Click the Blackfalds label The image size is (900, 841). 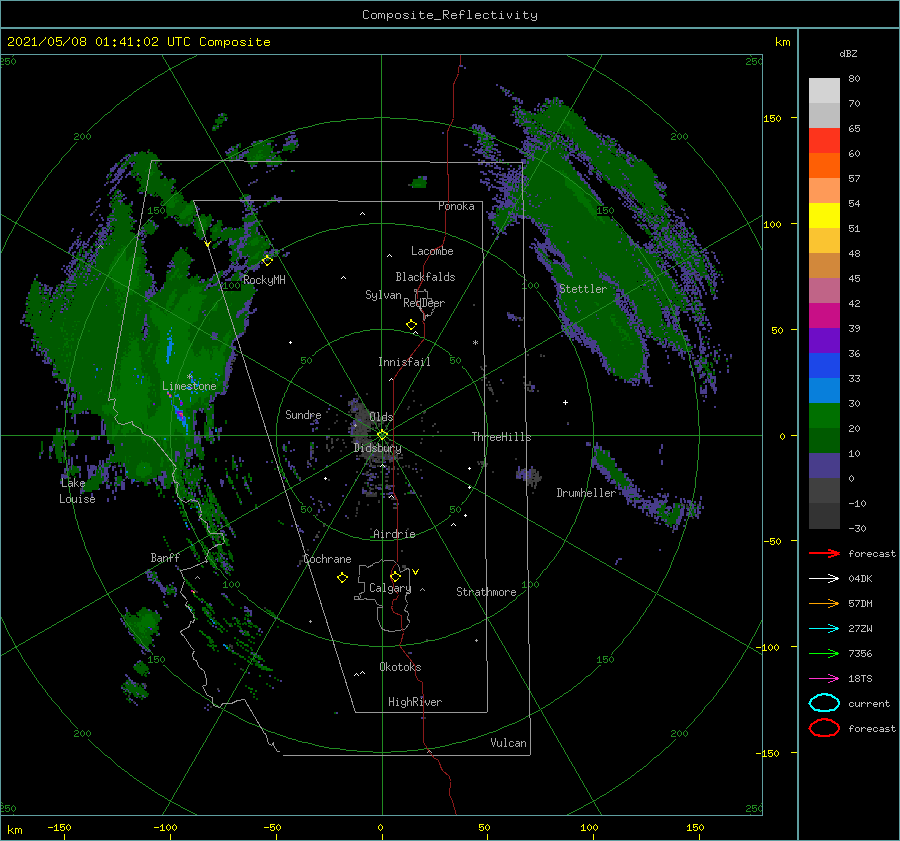coord(425,277)
